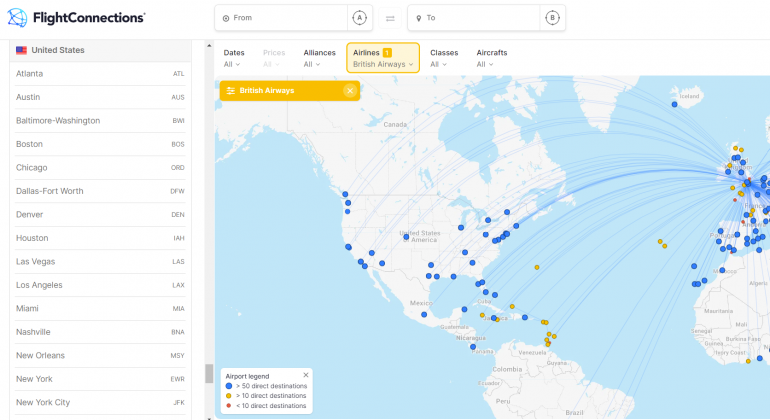This screenshot has width=770, height=420.
Task: Choose New York City JFK in list
Action: tap(100, 402)
